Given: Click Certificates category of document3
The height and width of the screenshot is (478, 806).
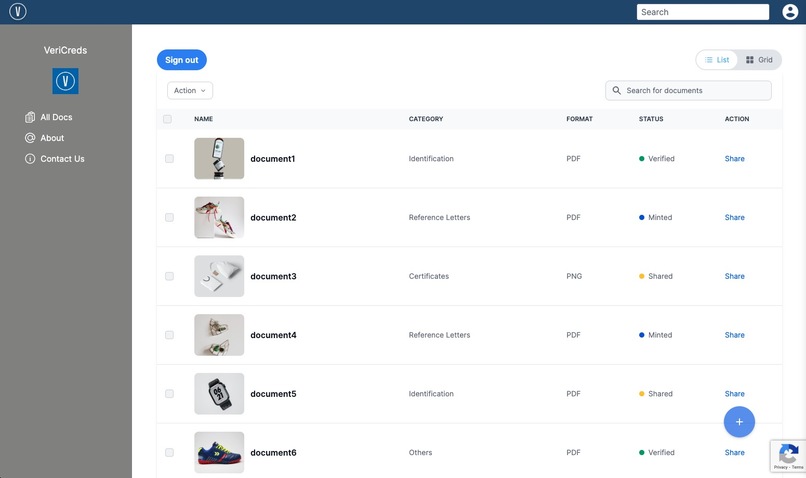Looking at the screenshot, I should coord(429,276).
